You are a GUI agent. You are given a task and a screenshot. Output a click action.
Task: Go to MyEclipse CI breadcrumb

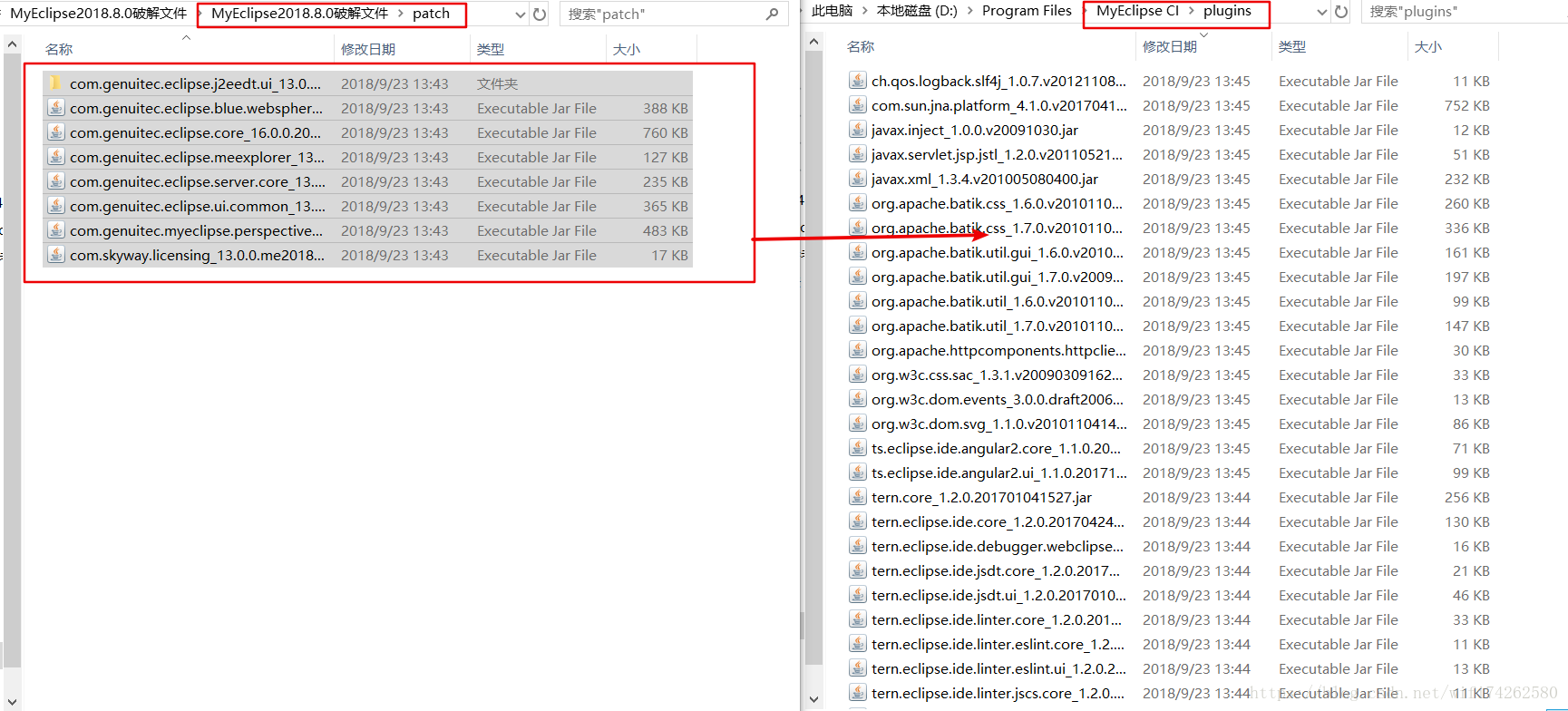click(1137, 11)
